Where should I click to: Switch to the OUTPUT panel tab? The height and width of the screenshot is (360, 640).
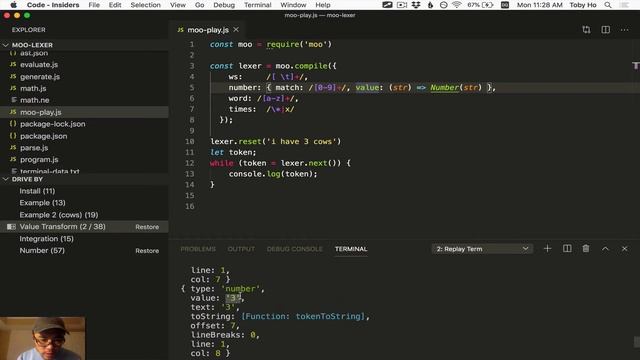241,249
